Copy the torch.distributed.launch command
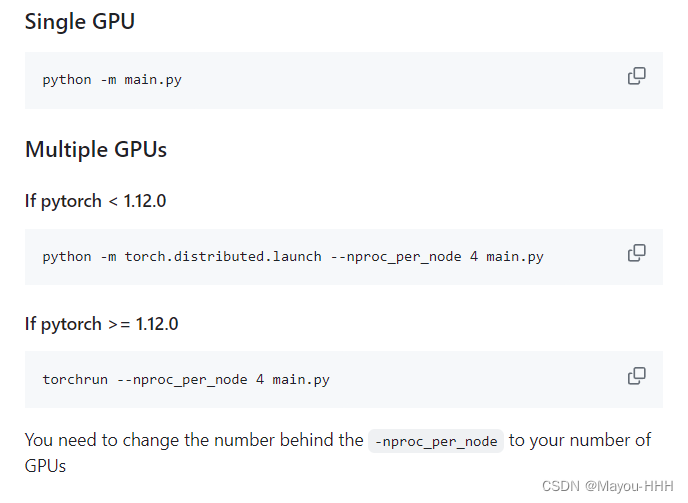This screenshot has height=503, width=688. 636,253
